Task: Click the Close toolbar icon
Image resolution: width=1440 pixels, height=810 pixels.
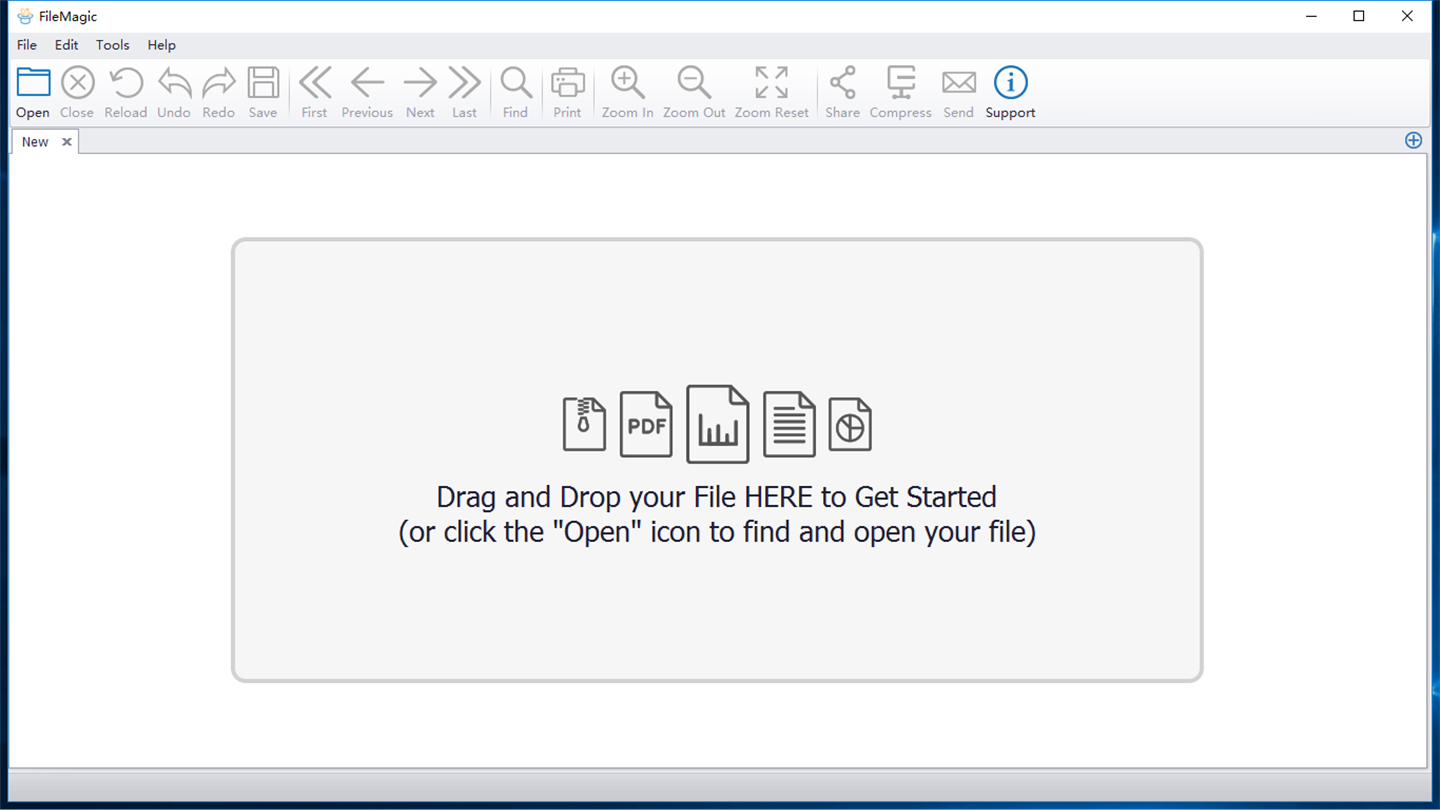Action: [x=77, y=83]
